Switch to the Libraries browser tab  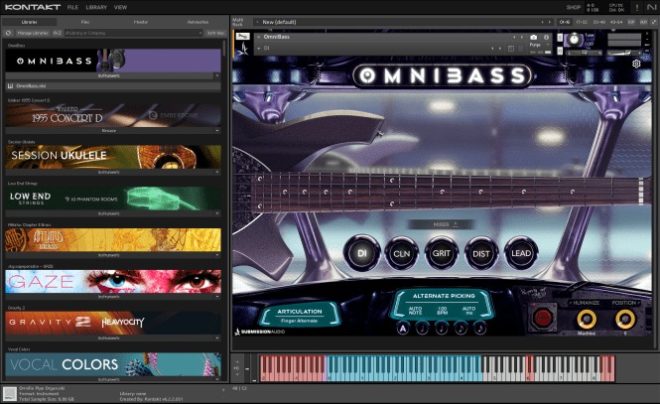[29, 22]
